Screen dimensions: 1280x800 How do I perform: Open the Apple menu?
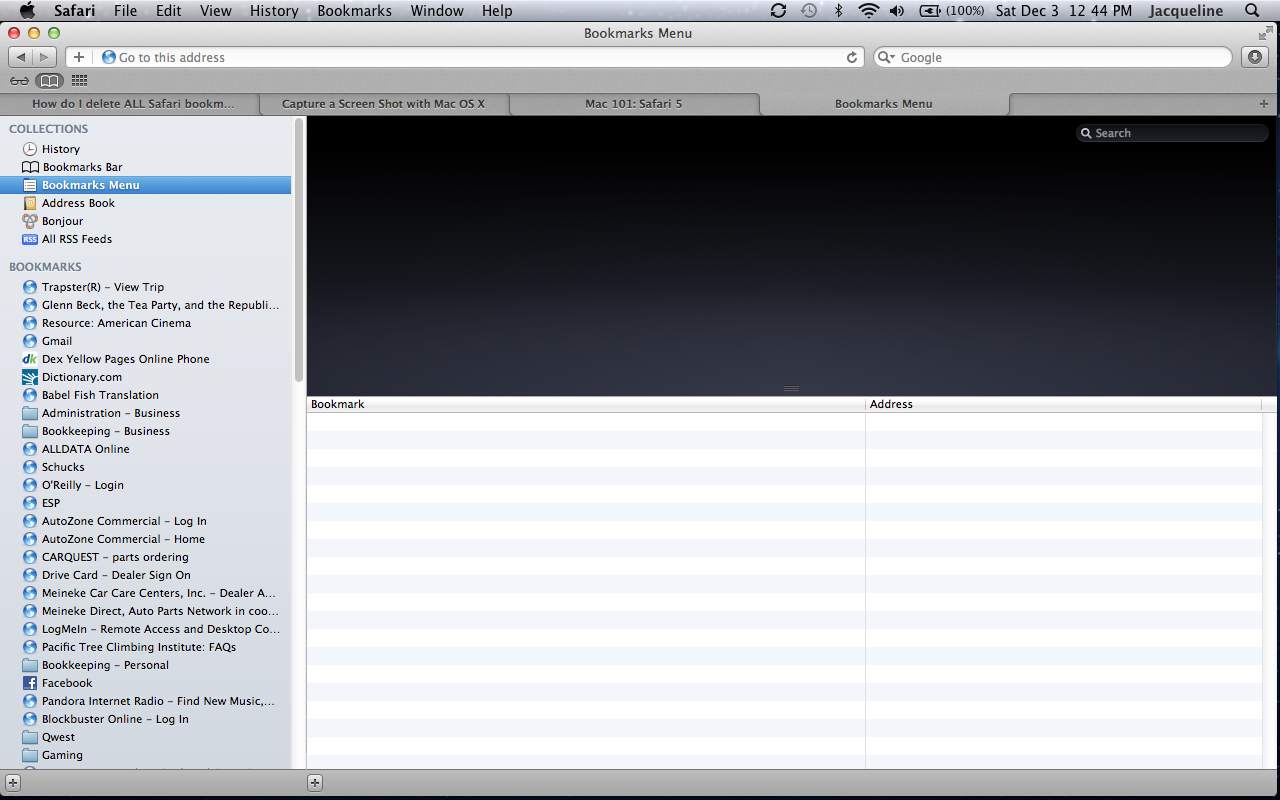tap(27, 11)
